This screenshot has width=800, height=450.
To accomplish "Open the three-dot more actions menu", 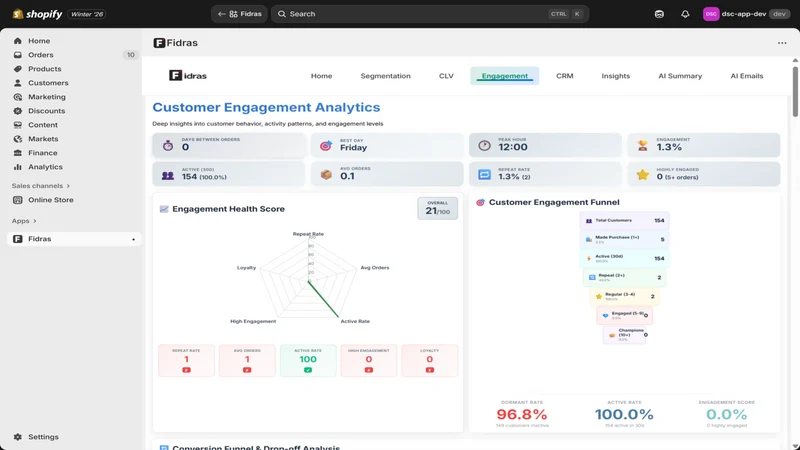I will [782, 43].
